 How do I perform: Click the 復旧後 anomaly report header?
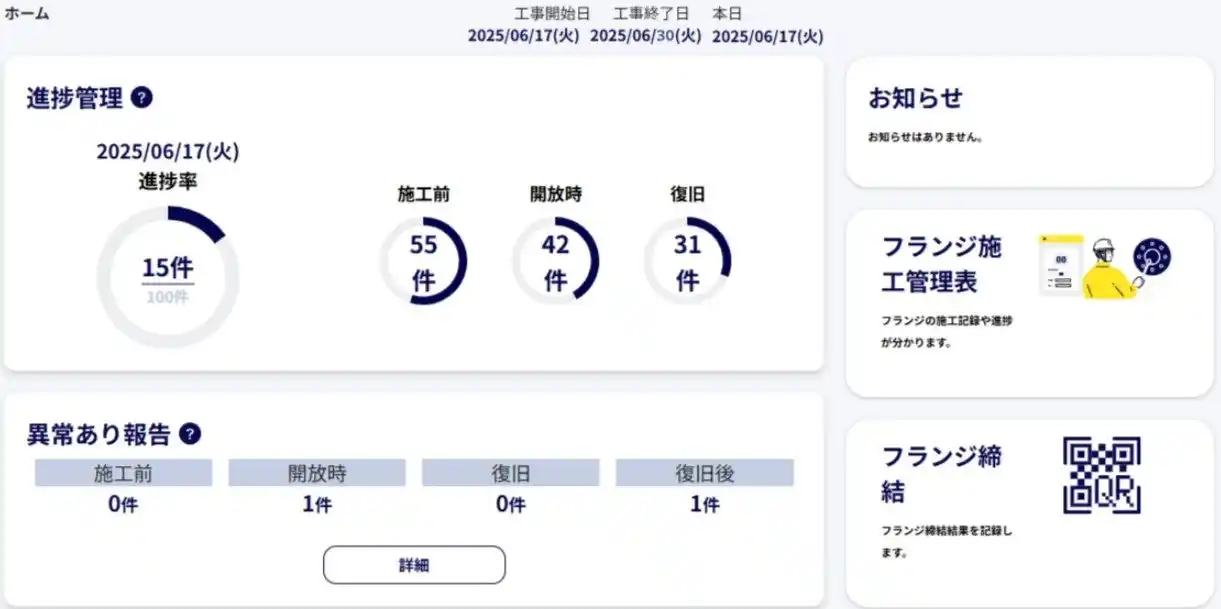(704, 473)
